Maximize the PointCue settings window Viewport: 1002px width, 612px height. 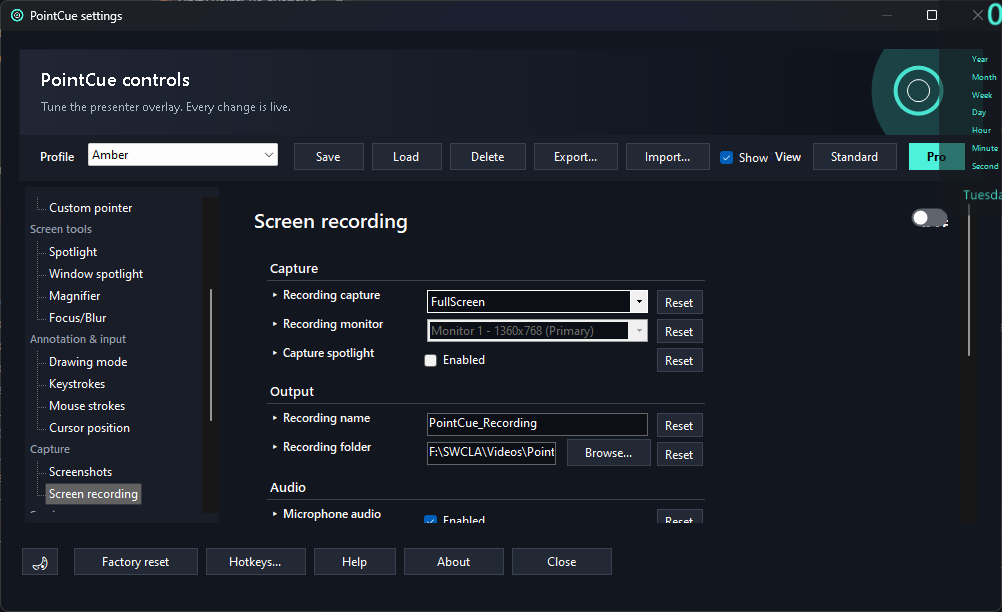[x=932, y=15]
